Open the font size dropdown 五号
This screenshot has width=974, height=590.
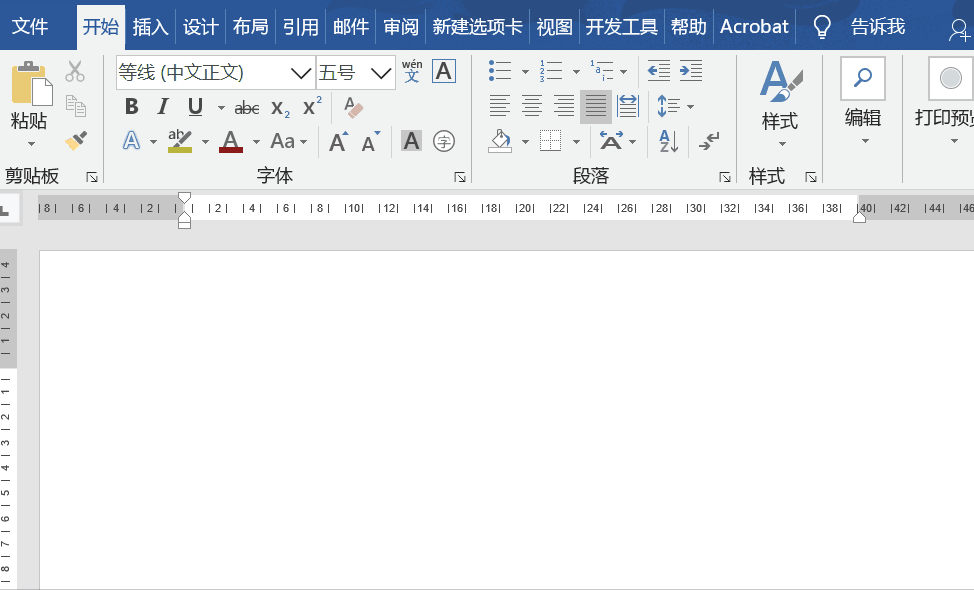(381, 73)
